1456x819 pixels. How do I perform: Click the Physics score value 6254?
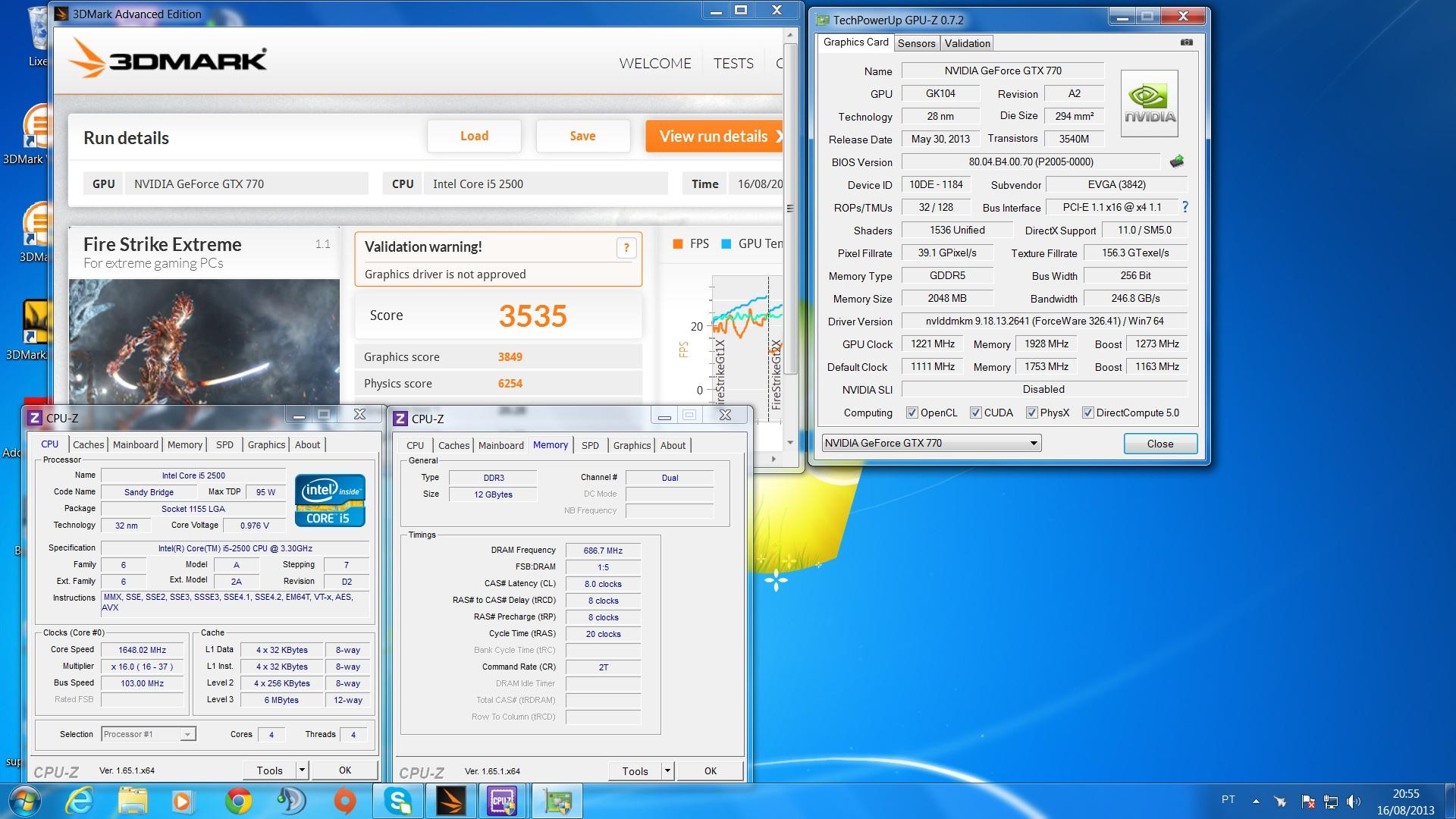510,383
